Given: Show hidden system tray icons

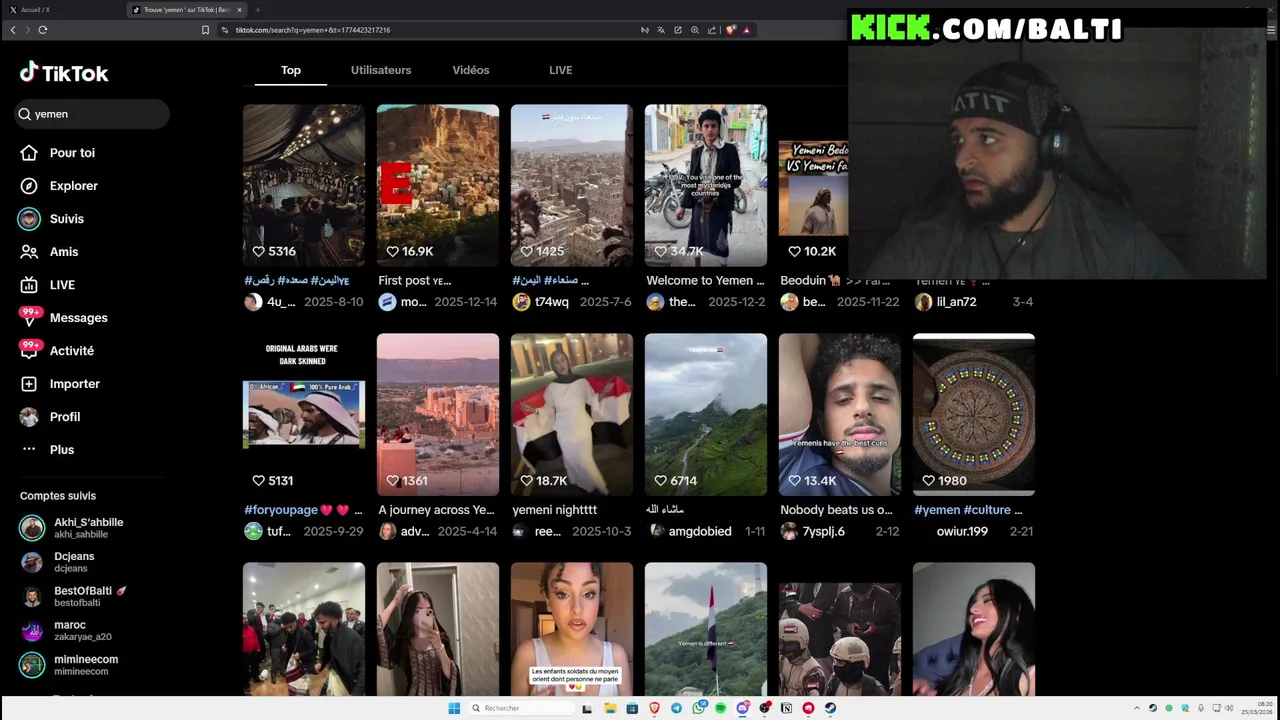Looking at the screenshot, I should [x=1136, y=708].
